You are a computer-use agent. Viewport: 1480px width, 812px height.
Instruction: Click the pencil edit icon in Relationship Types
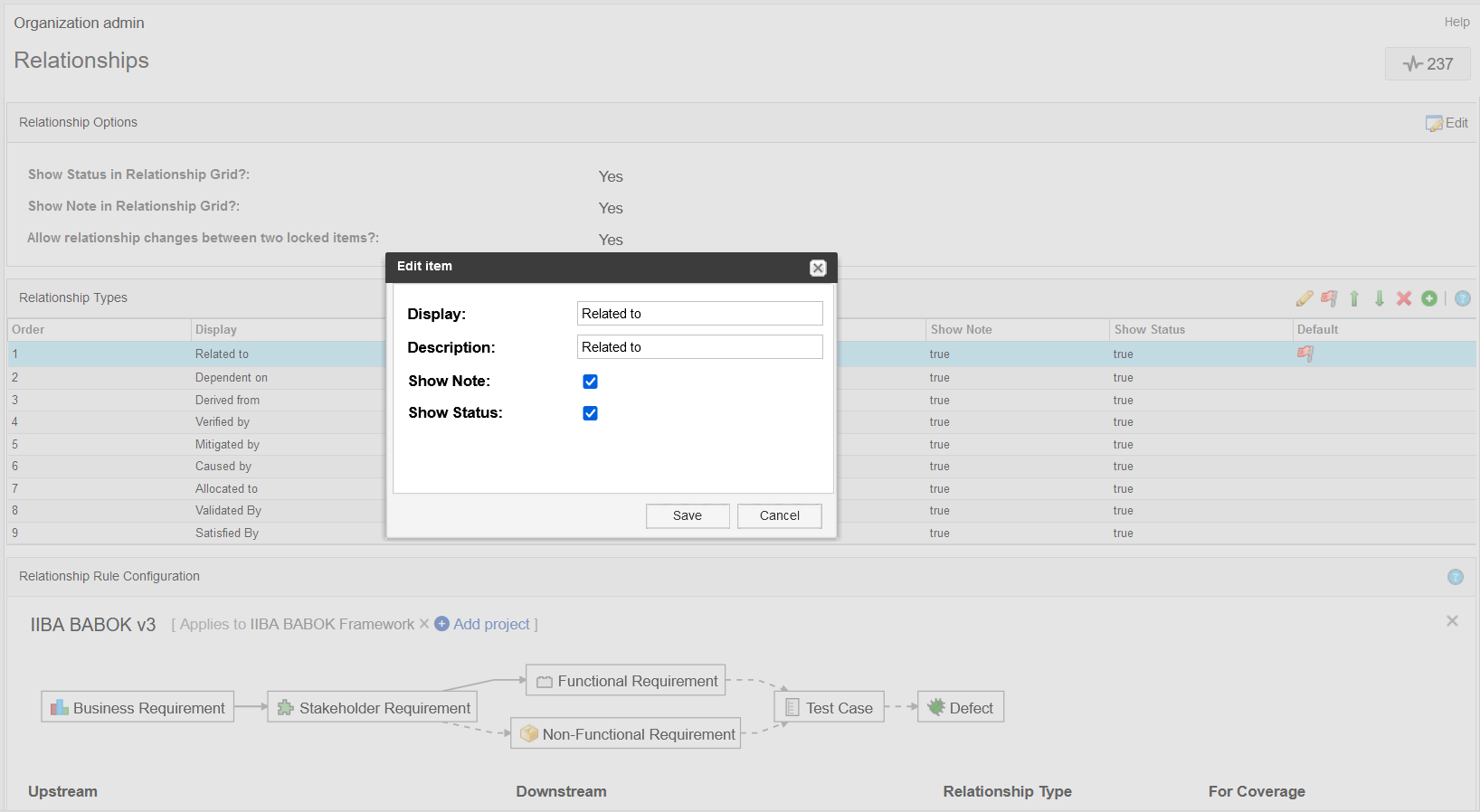coord(1304,298)
